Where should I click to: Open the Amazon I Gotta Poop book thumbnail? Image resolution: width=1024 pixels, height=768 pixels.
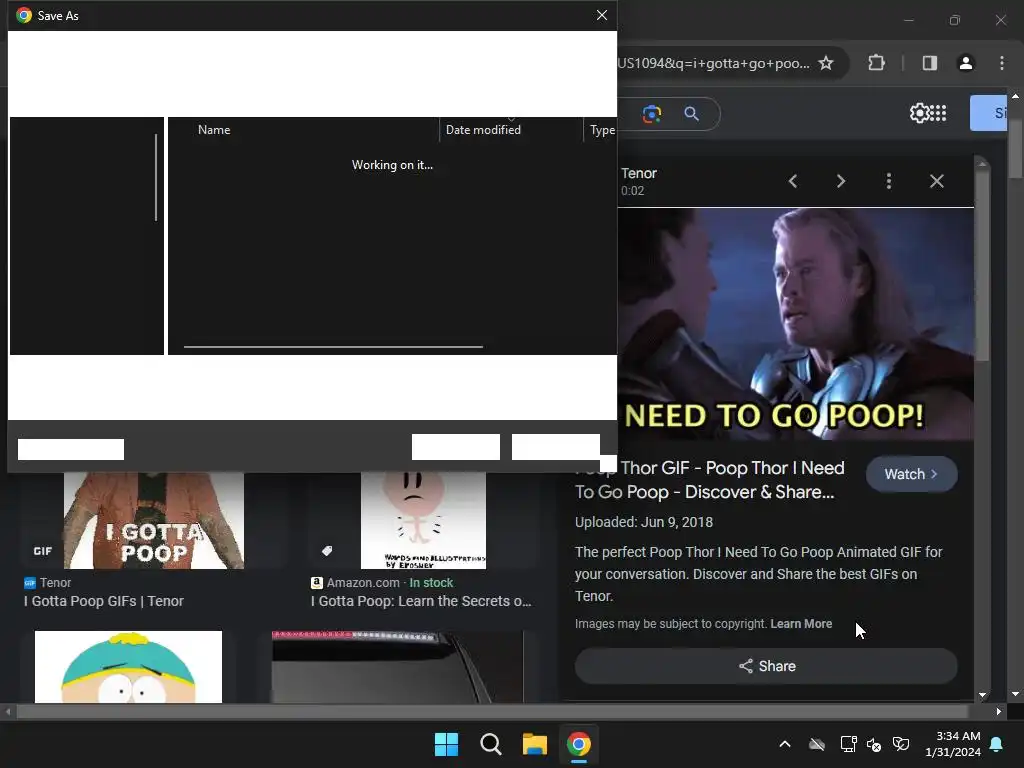pos(423,520)
